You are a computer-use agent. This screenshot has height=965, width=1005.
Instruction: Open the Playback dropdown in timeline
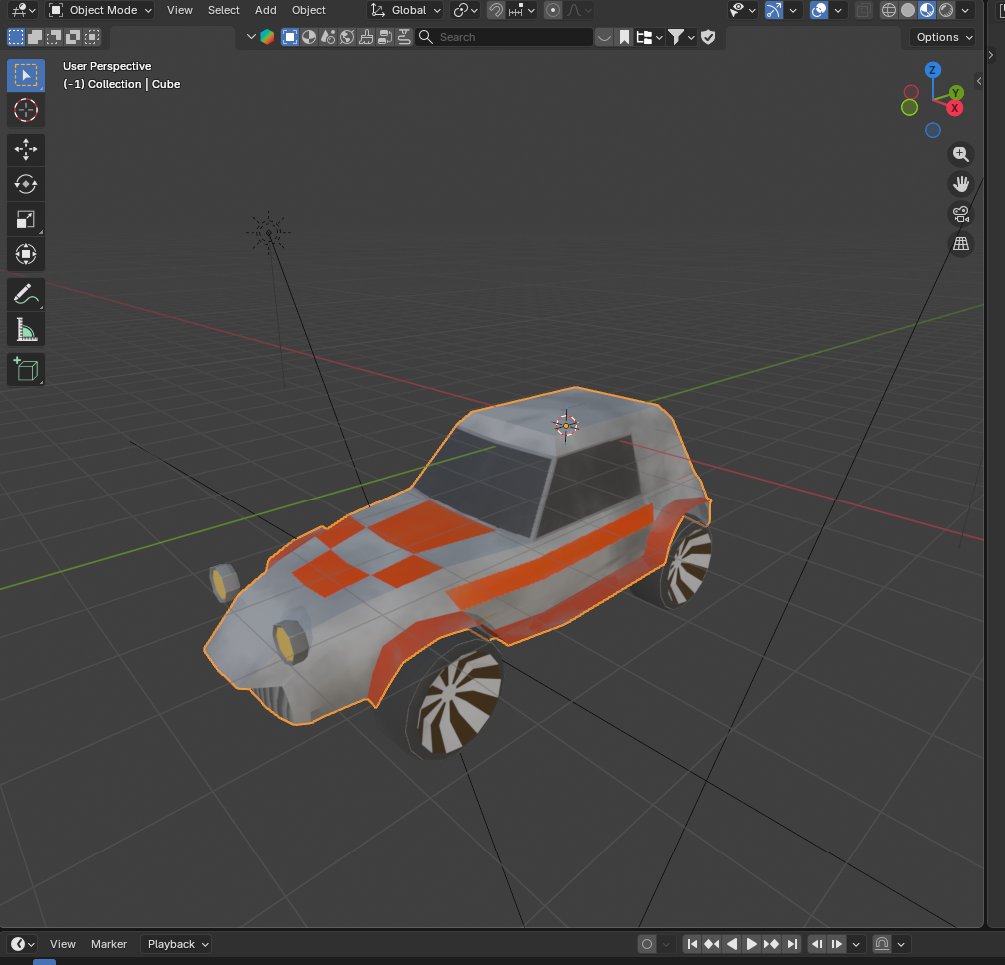[x=178, y=944]
